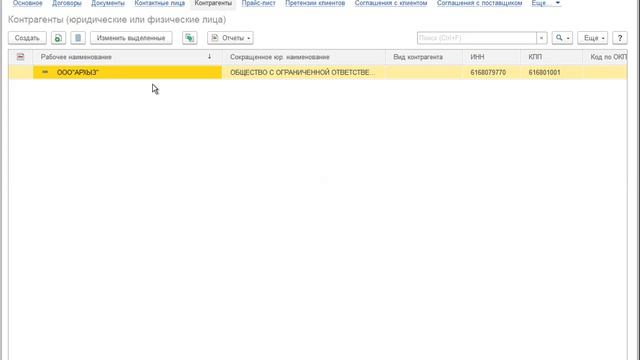Open Претензии клиентов link
This screenshot has width=640, height=360.
tap(315, 3)
